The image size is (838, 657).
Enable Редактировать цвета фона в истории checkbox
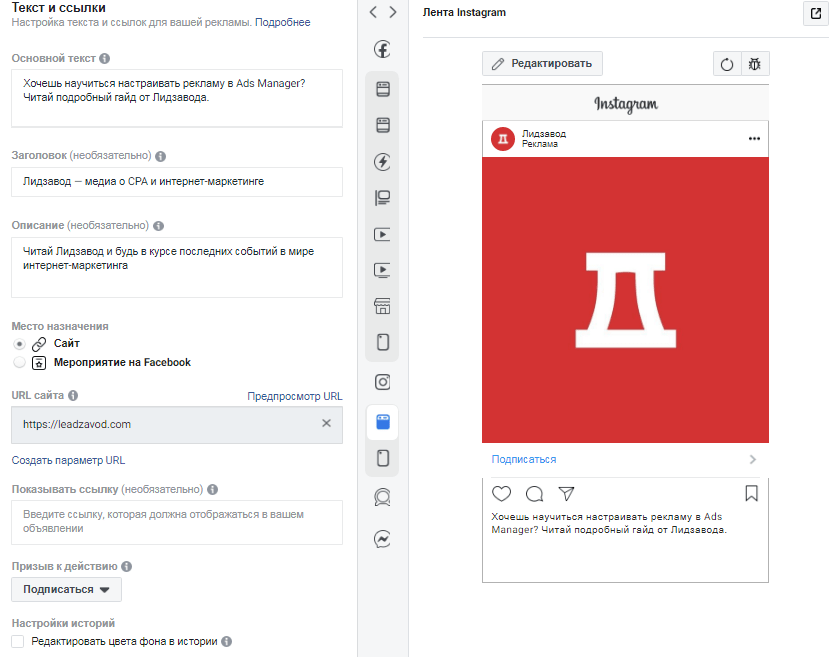point(18,641)
